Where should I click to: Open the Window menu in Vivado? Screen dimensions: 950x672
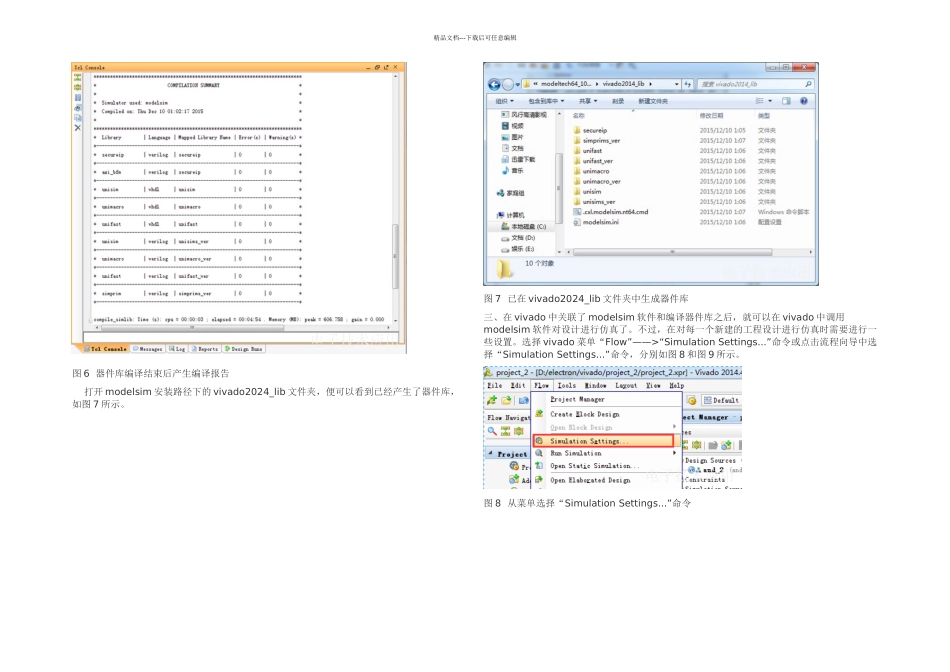tap(595, 385)
